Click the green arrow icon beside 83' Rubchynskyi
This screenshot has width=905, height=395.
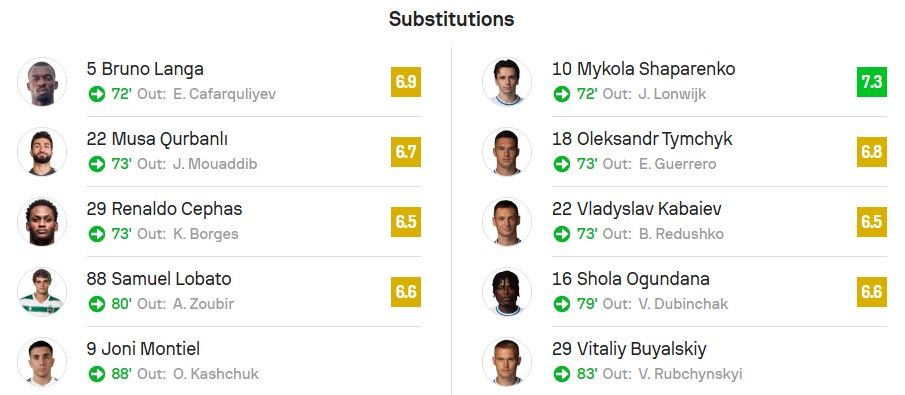coord(562,374)
